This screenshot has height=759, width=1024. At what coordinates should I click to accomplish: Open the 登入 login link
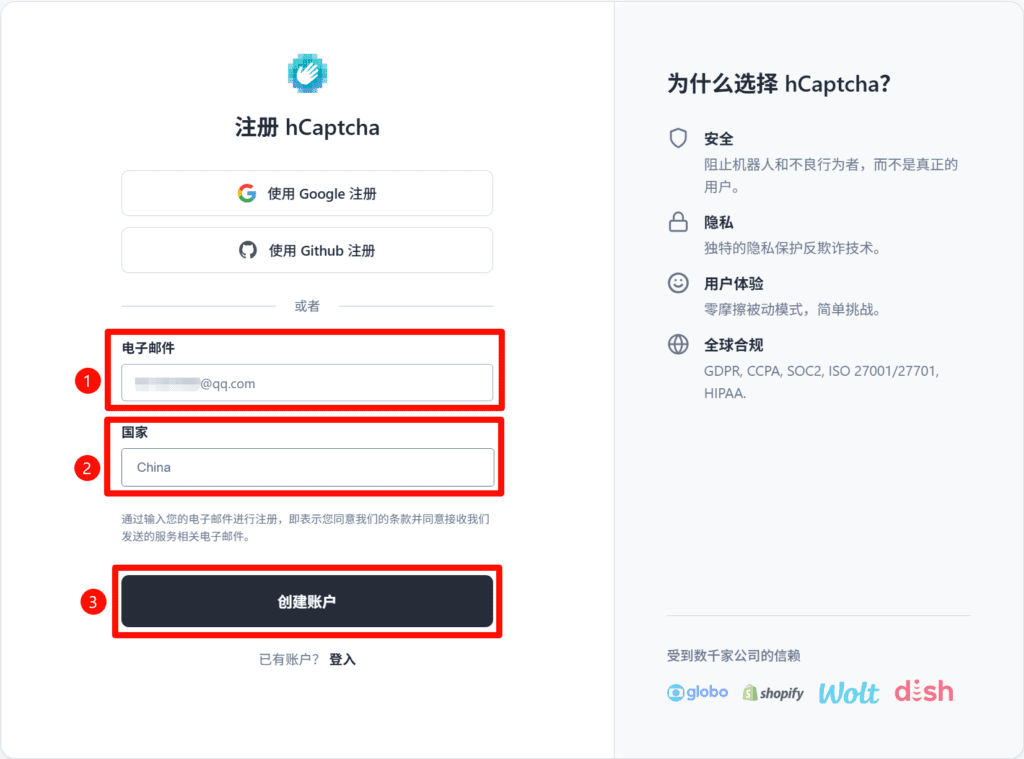tap(342, 659)
